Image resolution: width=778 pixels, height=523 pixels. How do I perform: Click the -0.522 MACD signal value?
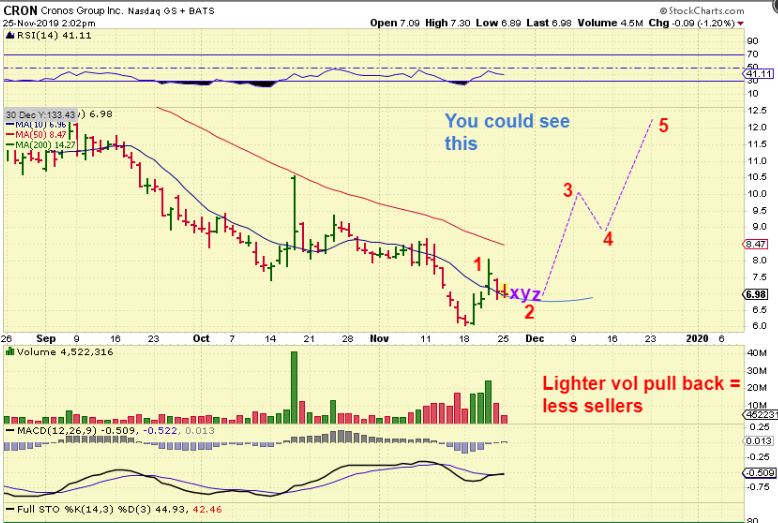point(160,430)
